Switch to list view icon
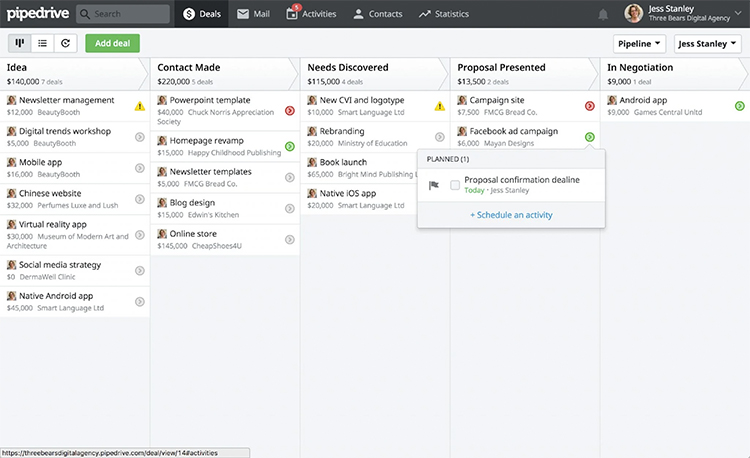The height and width of the screenshot is (458, 750). (x=42, y=43)
